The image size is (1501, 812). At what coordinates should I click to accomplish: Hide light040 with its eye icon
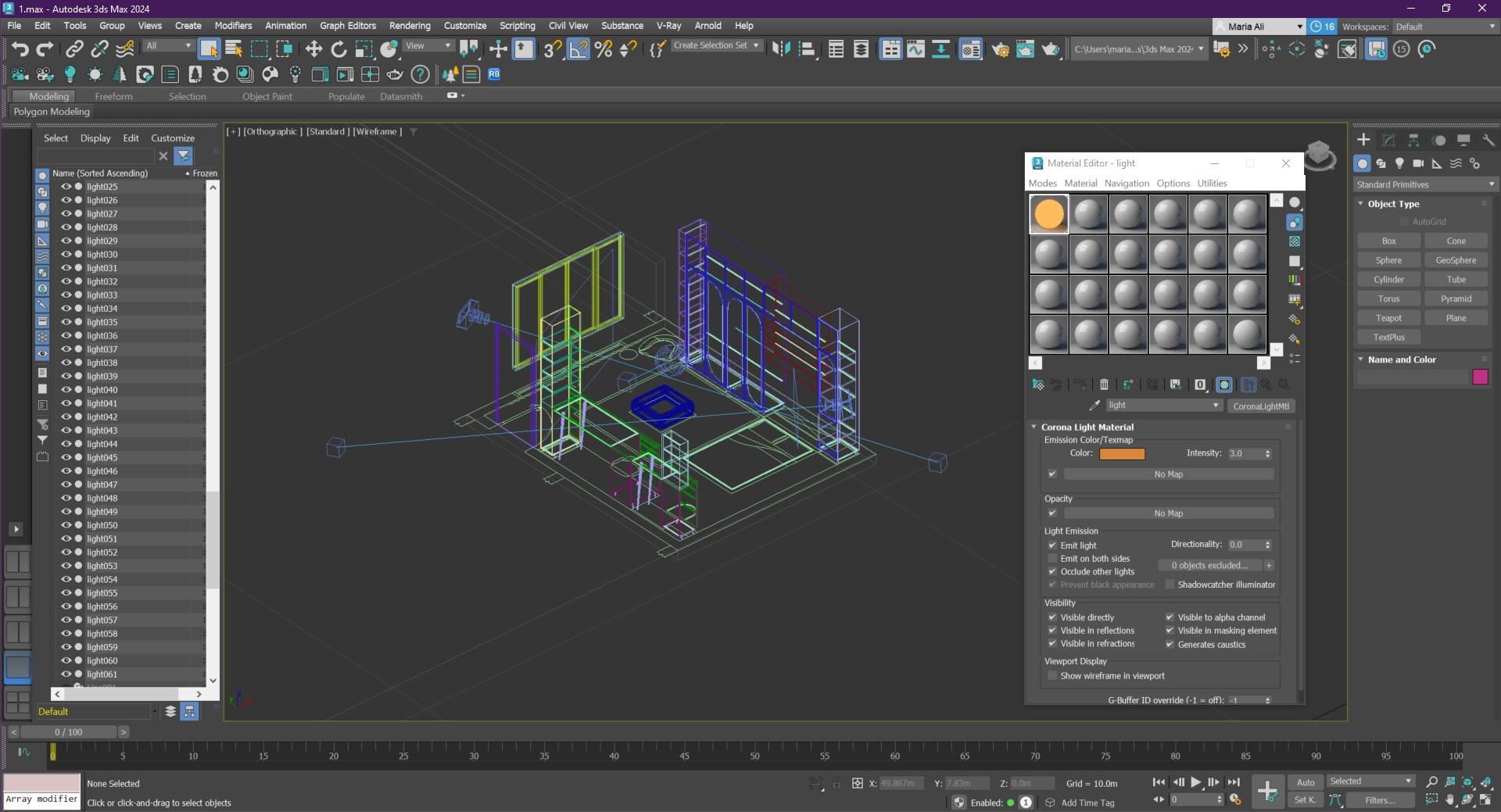[66, 390]
